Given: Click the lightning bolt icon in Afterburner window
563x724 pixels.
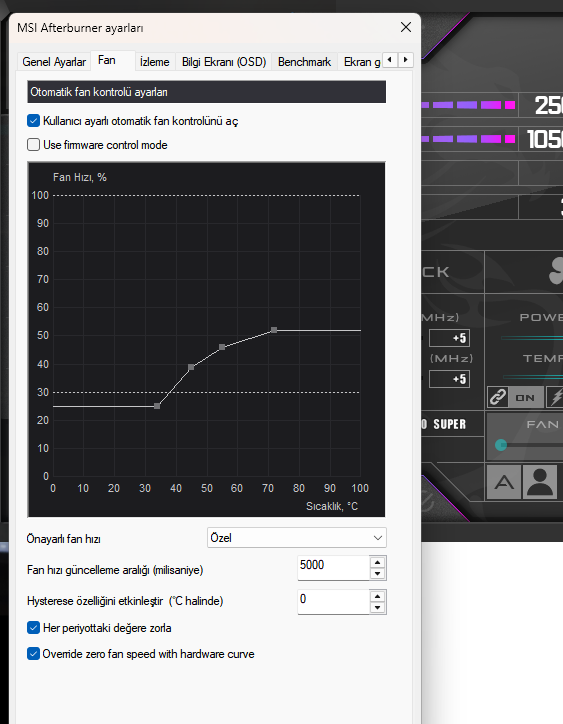Looking at the screenshot, I should 556,397.
